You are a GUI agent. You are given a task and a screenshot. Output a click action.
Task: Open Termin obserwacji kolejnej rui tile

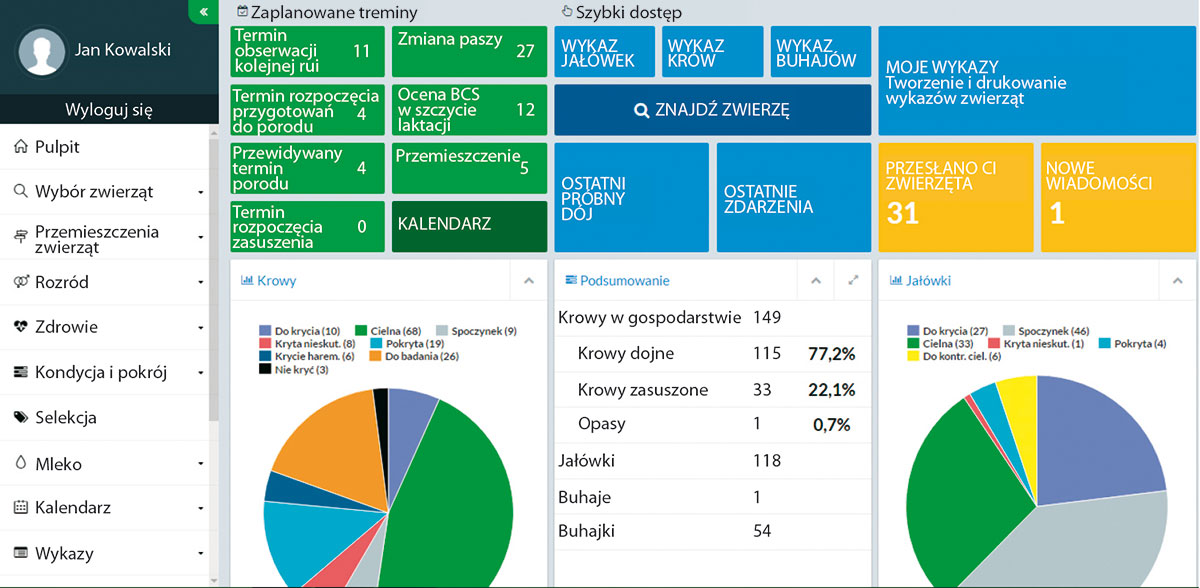point(307,51)
